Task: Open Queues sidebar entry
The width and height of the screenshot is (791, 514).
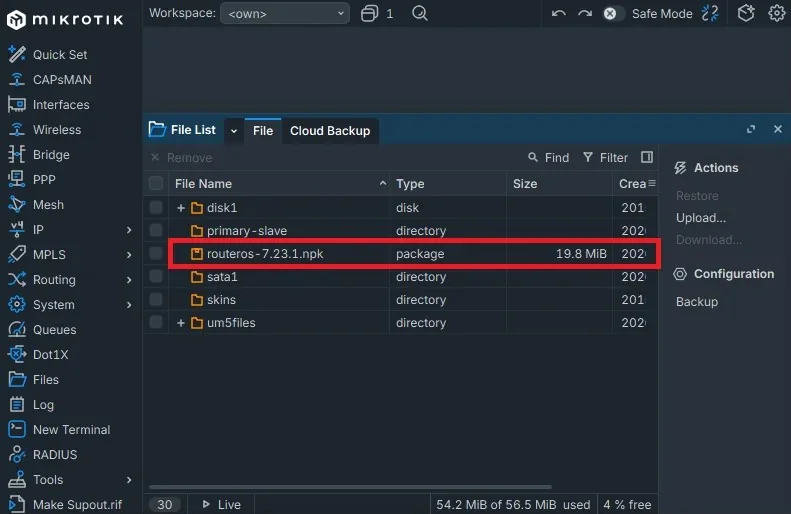Action: click(x=42, y=329)
